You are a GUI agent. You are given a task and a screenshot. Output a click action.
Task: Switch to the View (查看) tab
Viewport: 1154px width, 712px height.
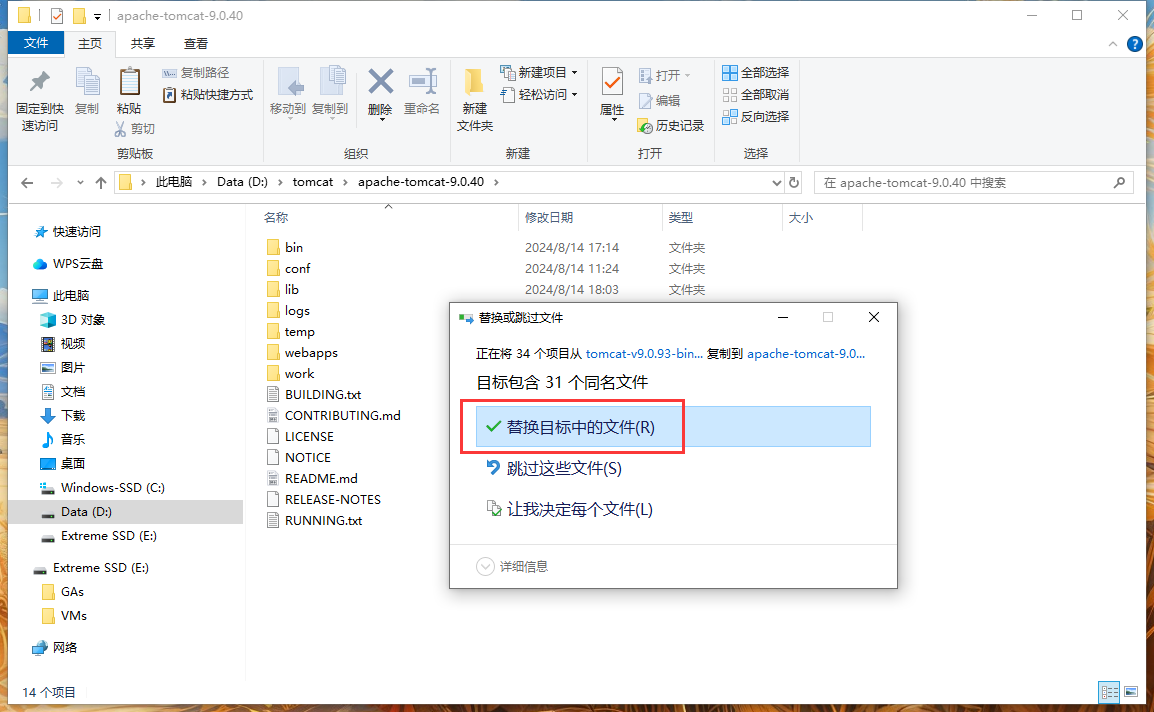(x=196, y=43)
